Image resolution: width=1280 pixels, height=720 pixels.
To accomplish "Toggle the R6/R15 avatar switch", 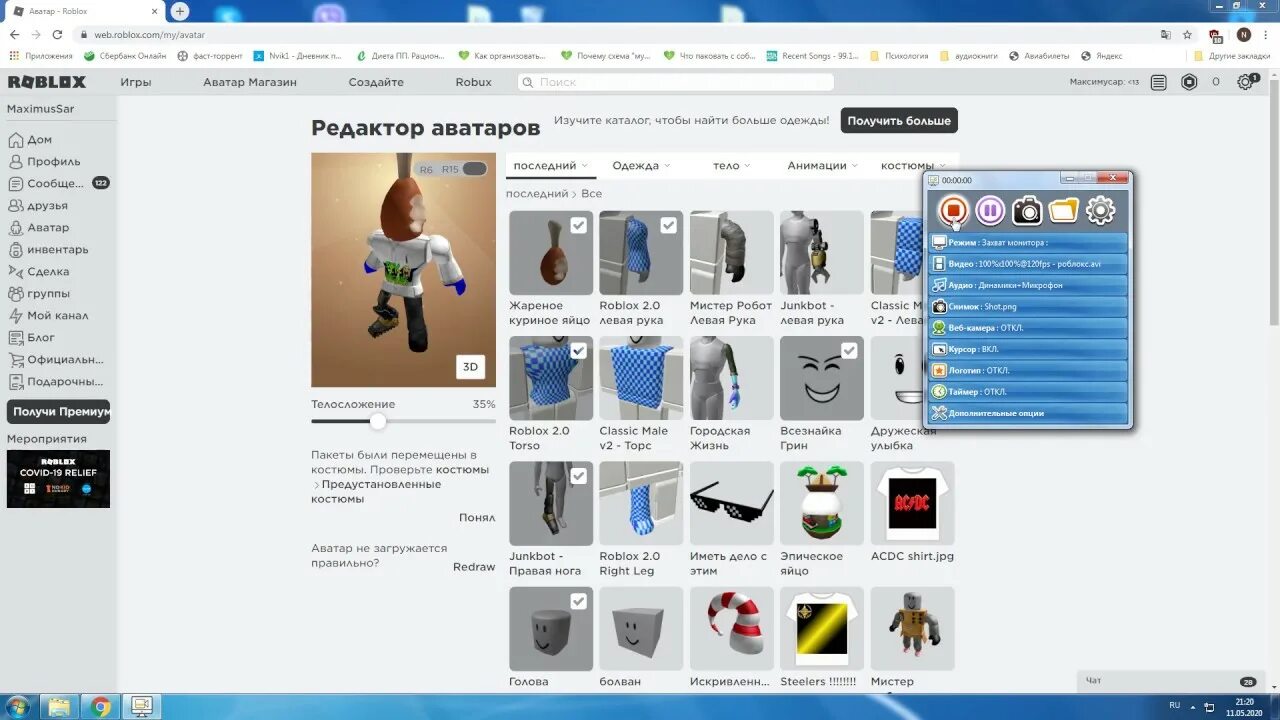I will tap(474, 169).
